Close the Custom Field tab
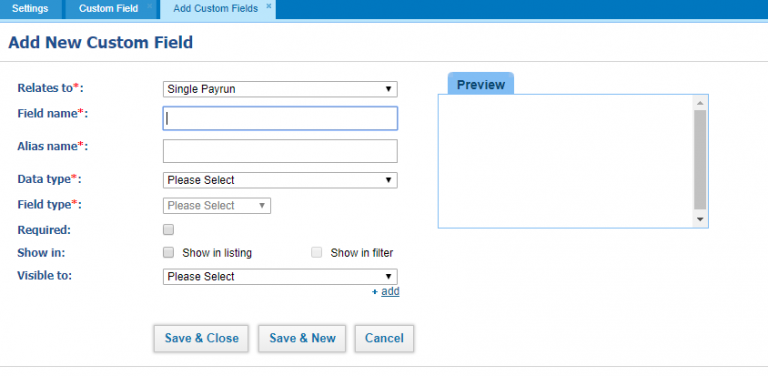The width and height of the screenshot is (768, 376). coord(149,6)
